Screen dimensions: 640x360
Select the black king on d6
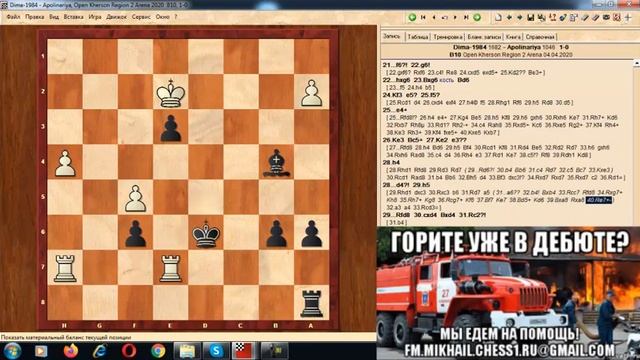coord(206,233)
